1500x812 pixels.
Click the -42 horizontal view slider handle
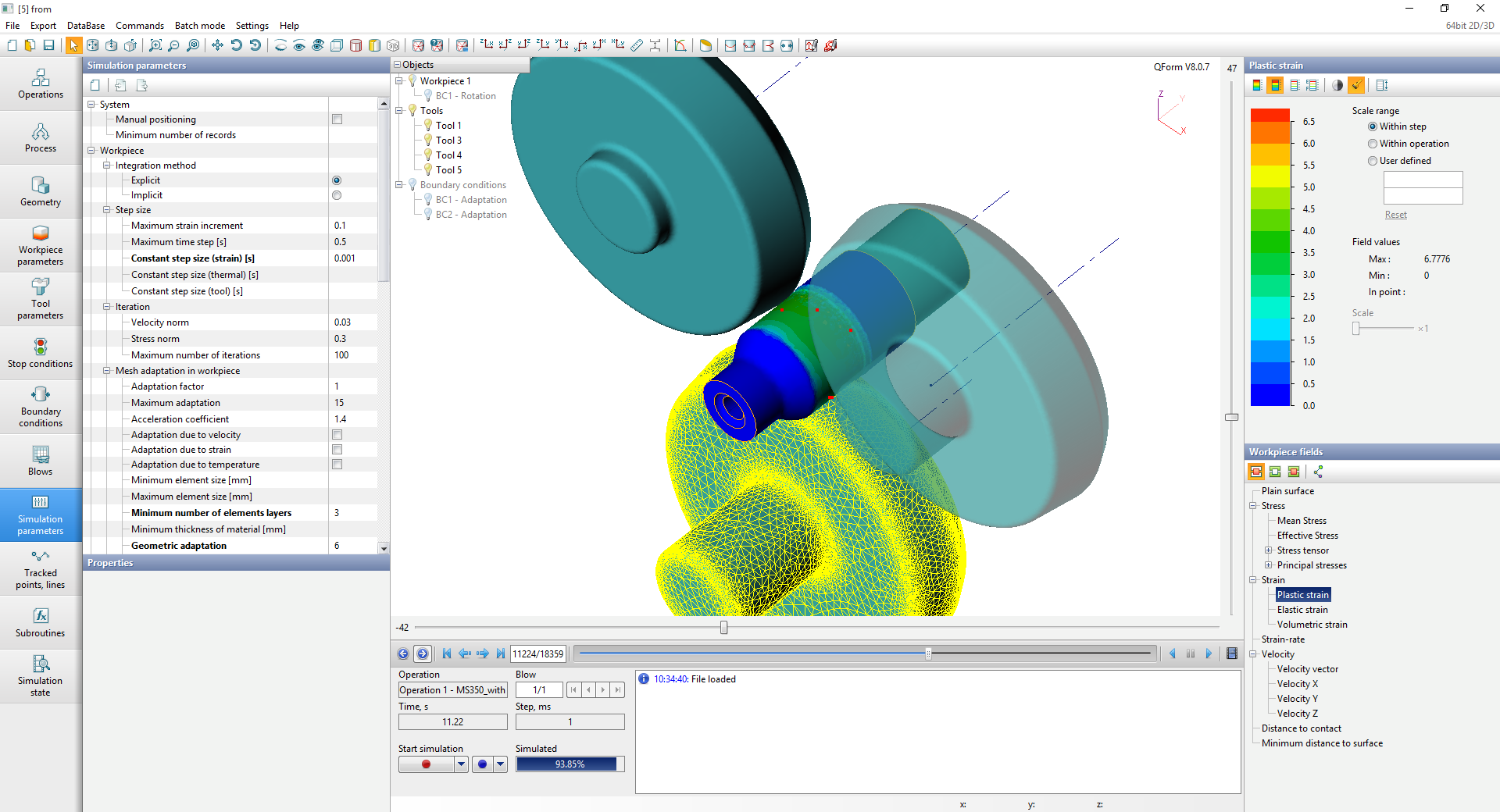tap(723, 627)
